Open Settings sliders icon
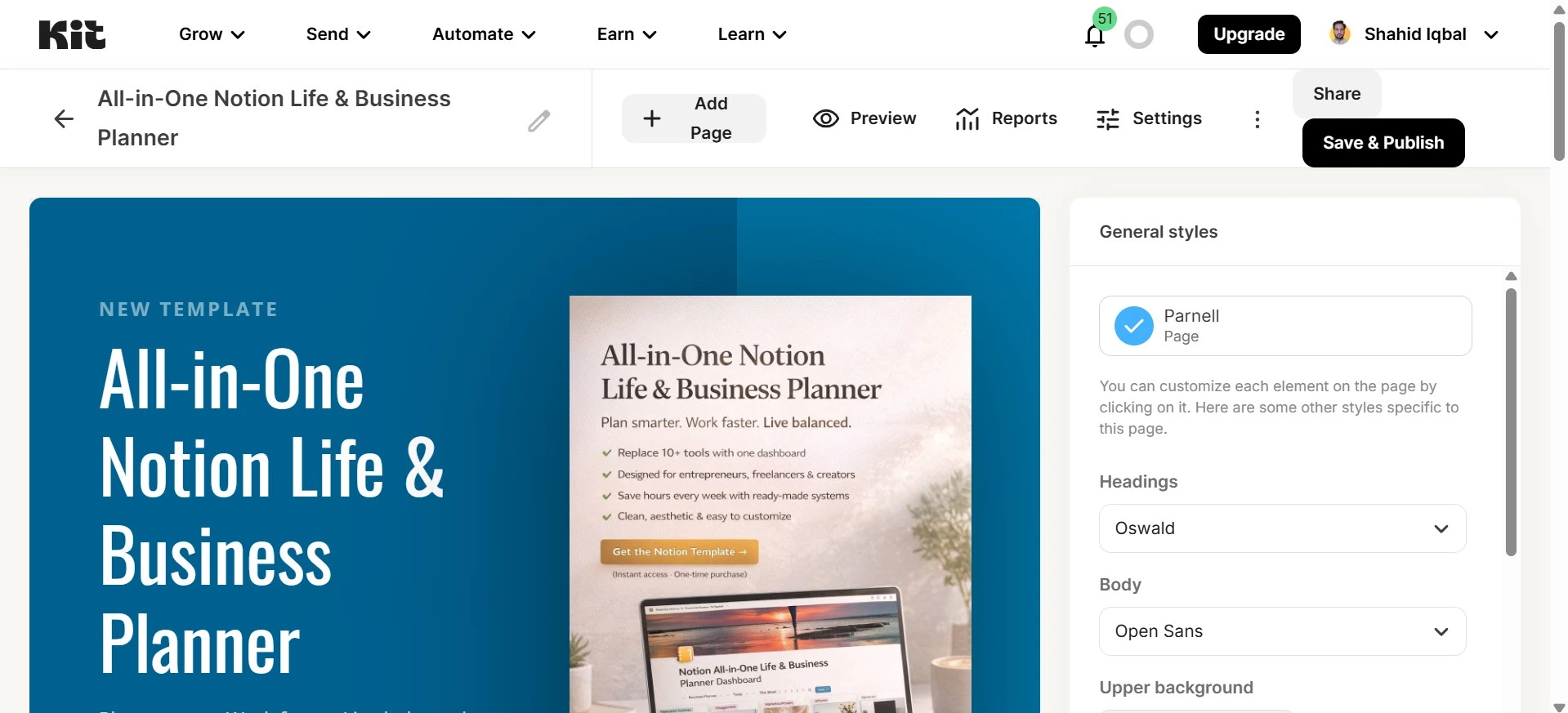 coord(1108,119)
